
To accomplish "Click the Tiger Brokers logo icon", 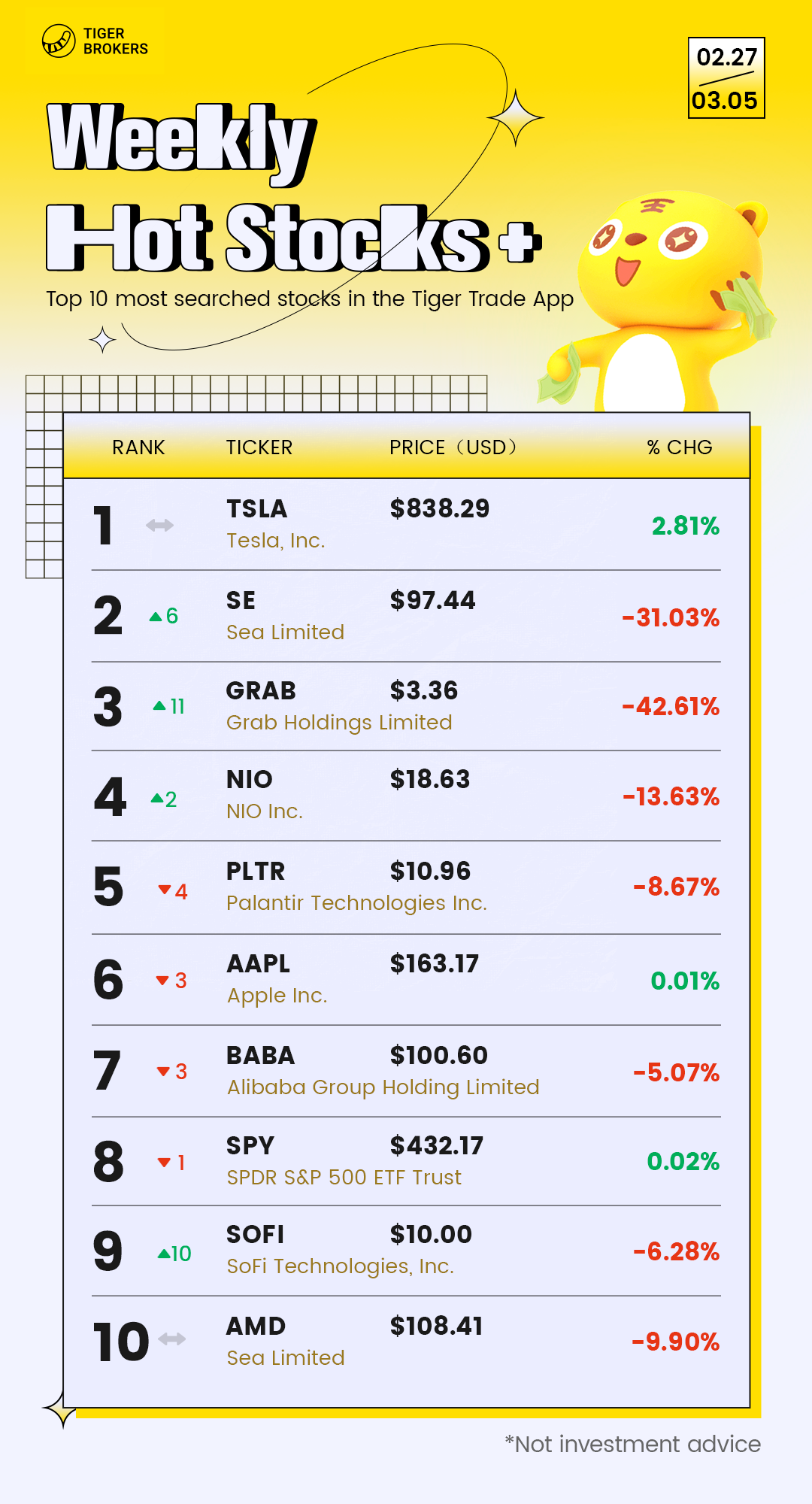I will tap(58, 41).
